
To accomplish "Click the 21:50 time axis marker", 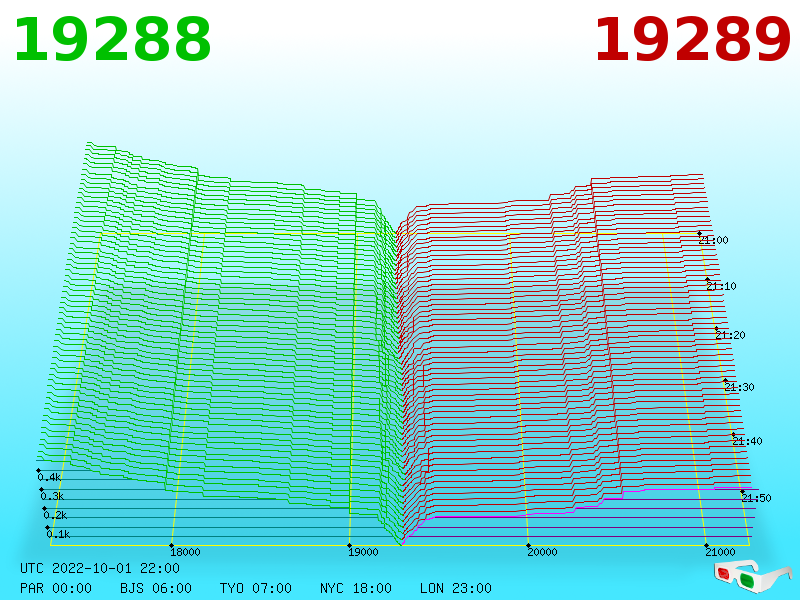I will pos(756,498).
